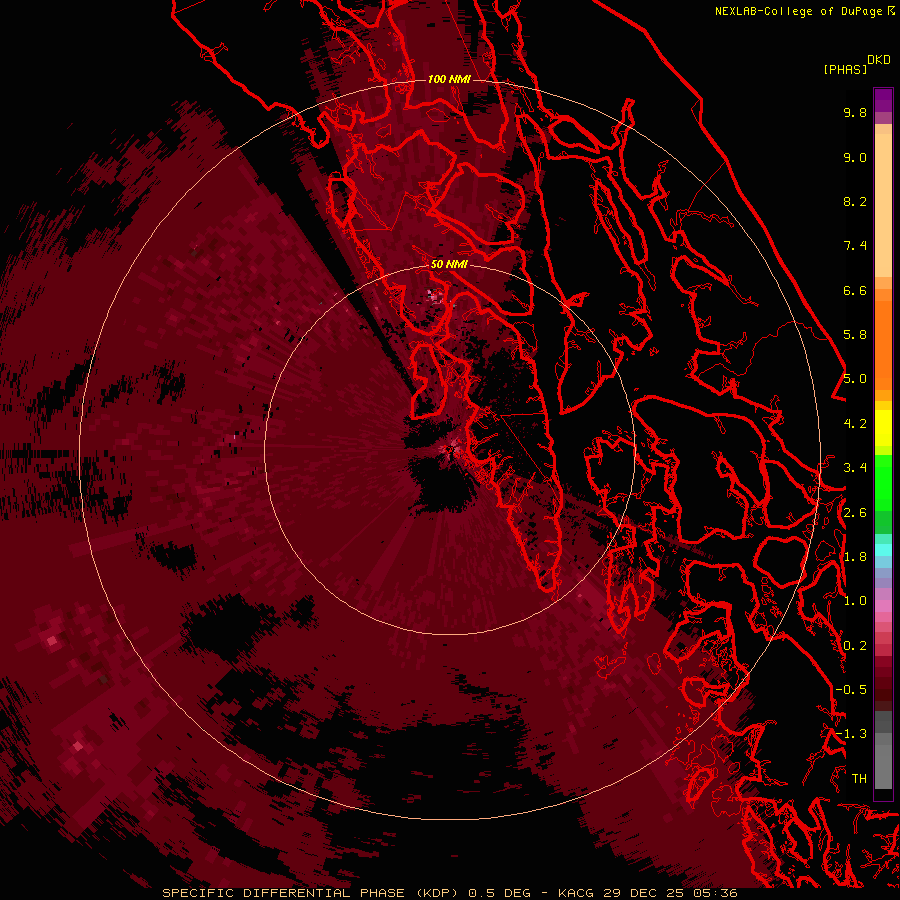The image size is (900, 900).
Task: Click the '3.4' color scale value
Action: click(855, 468)
